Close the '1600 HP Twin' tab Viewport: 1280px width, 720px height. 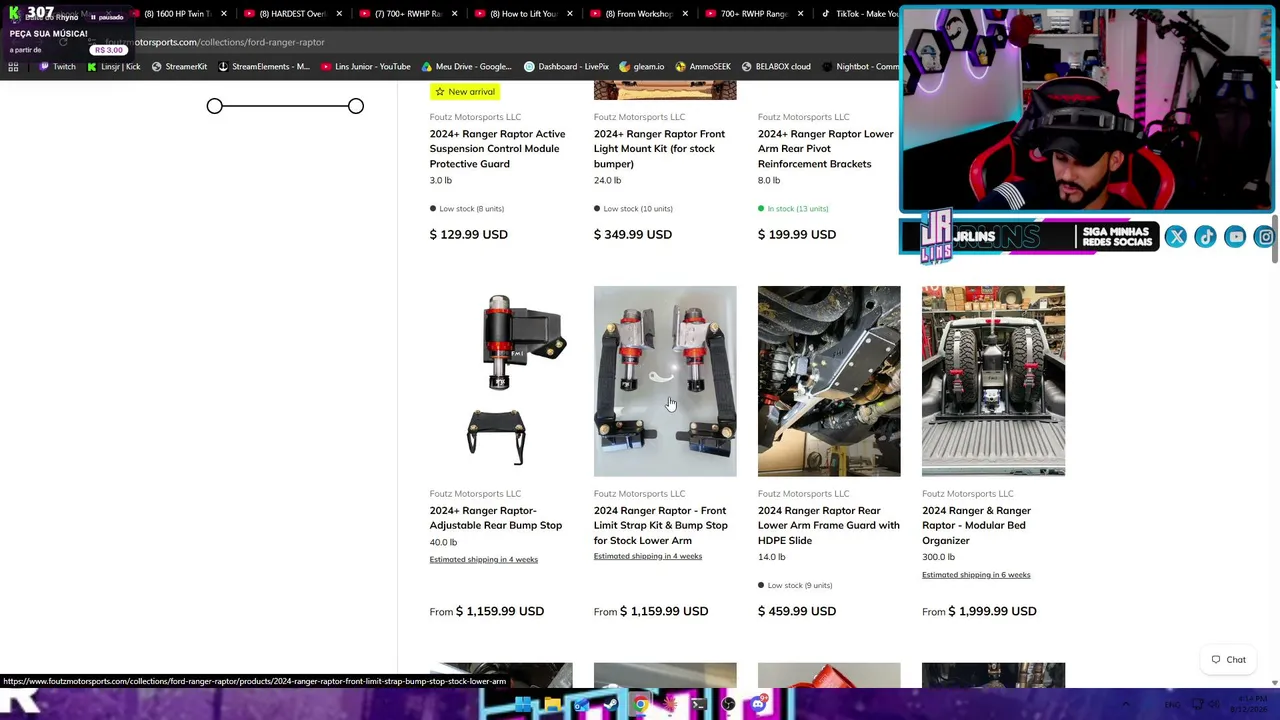tap(223, 14)
